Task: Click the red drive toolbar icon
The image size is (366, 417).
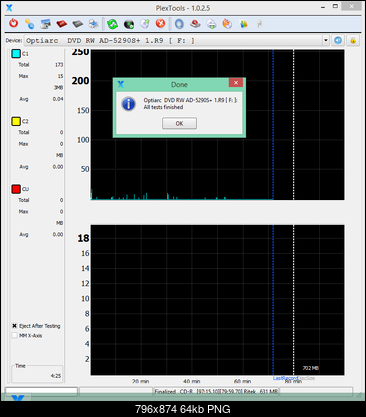Action: pyautogui.click(x=62, y=24)
